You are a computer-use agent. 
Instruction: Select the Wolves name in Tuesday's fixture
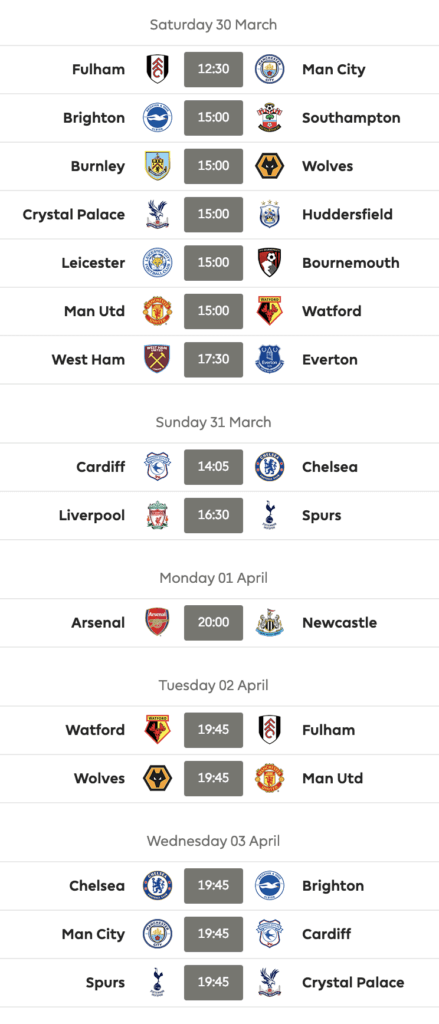[99, 778]
